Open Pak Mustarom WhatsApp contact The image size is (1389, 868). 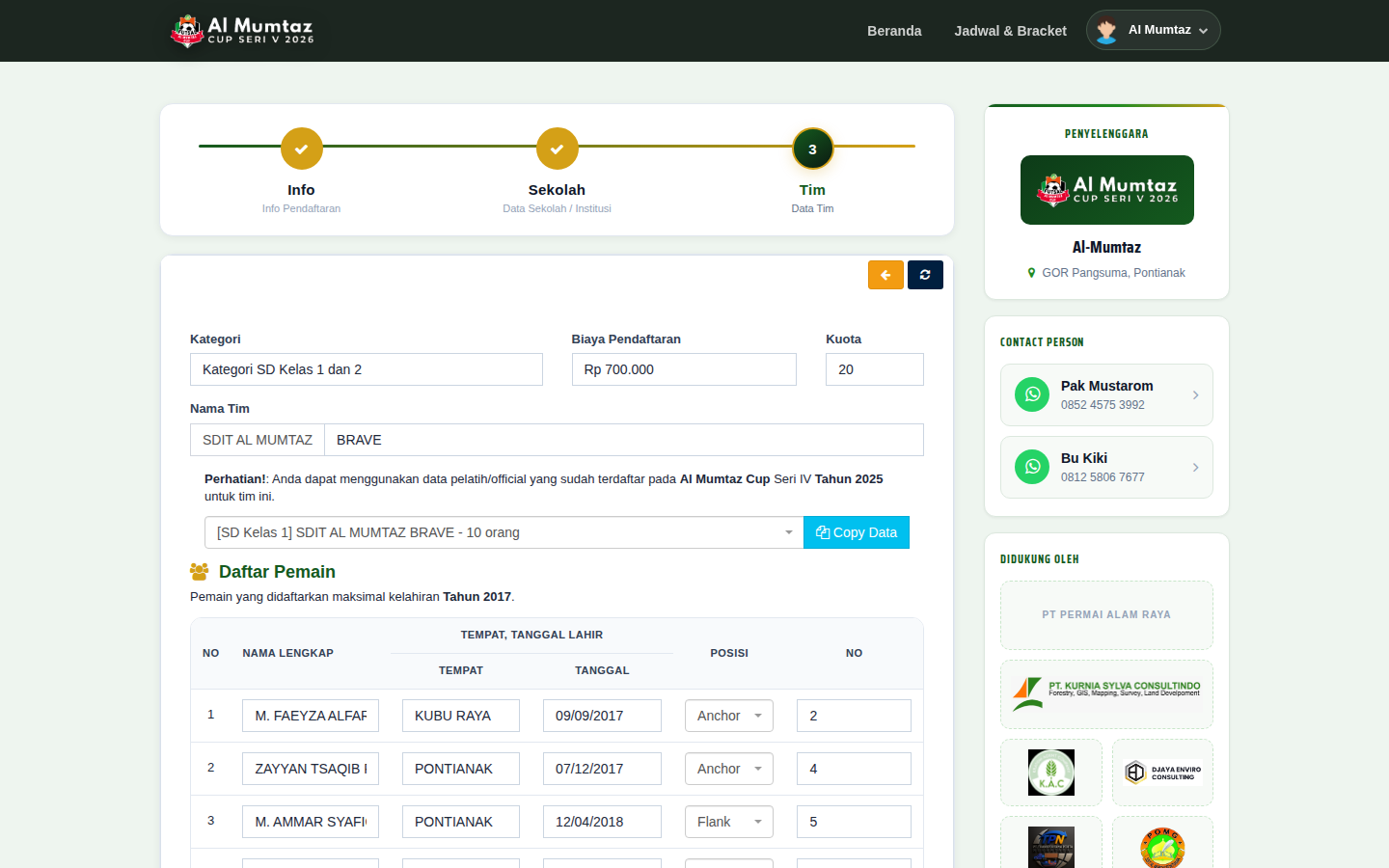point(1106,394)
